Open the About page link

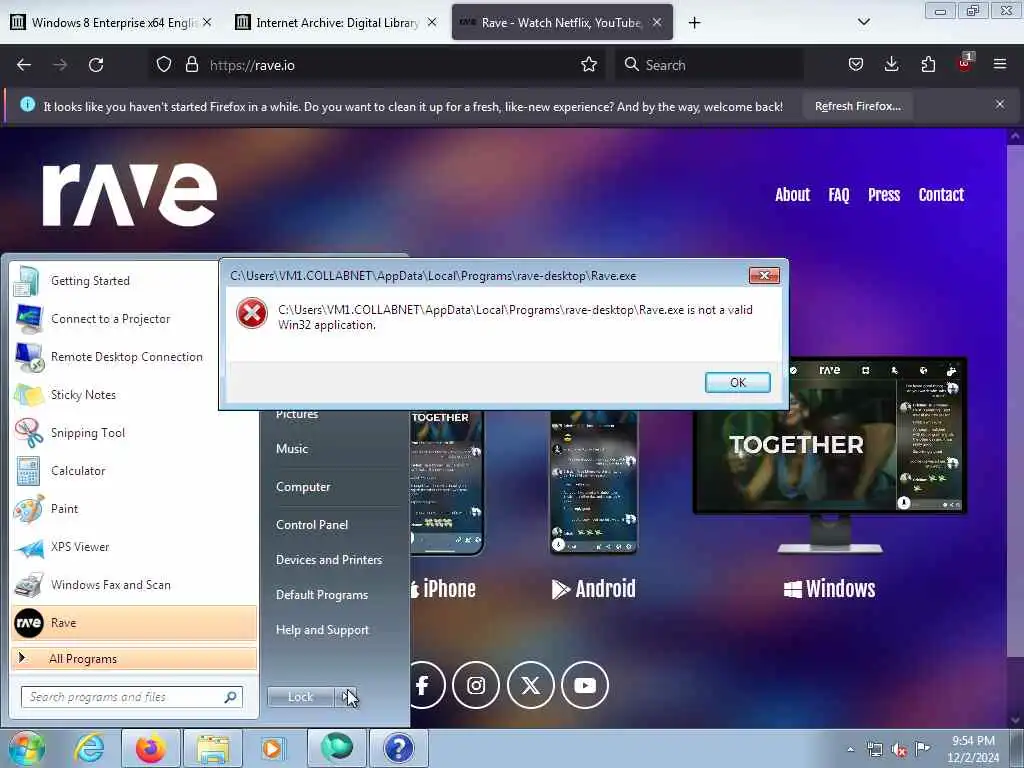(792, 195)
